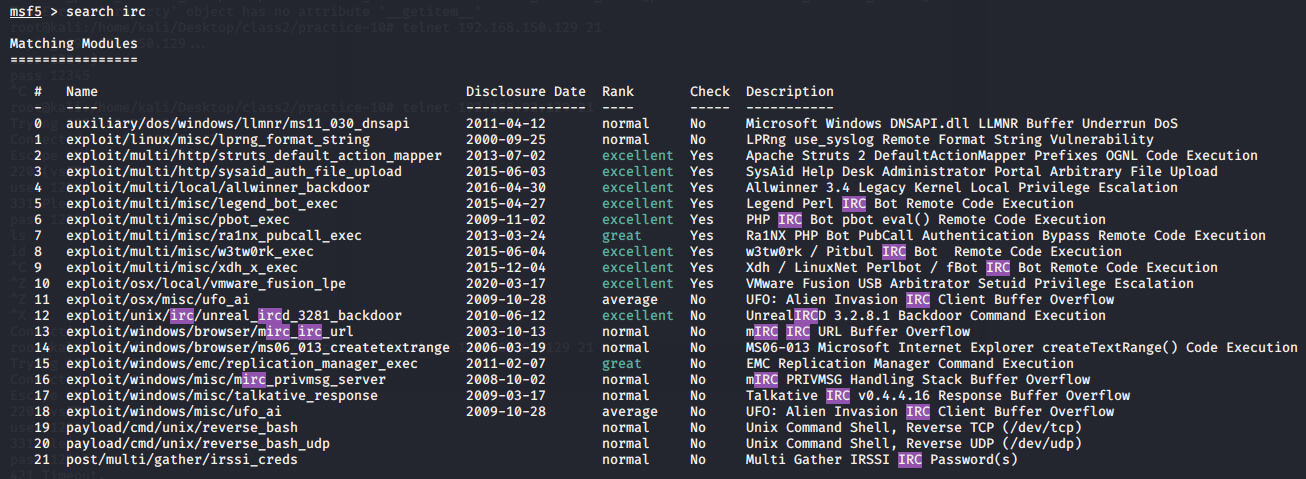Screen dimensions: 1306x479
Task: Select module exploit/multi/local/allwinner_backdoor
Action: [x=218, y=188]
